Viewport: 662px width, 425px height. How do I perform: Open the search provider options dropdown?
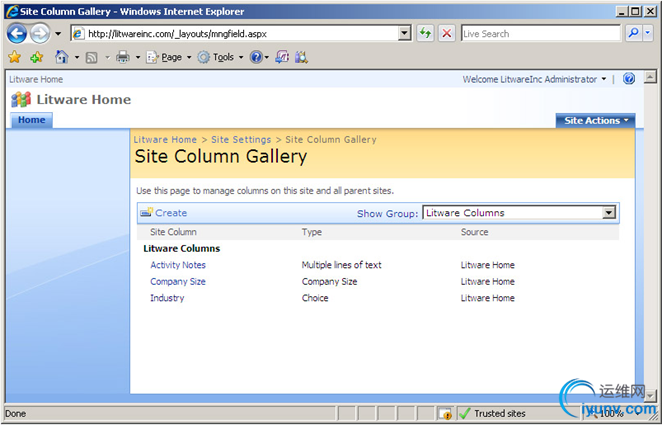[x=648, y=33]
